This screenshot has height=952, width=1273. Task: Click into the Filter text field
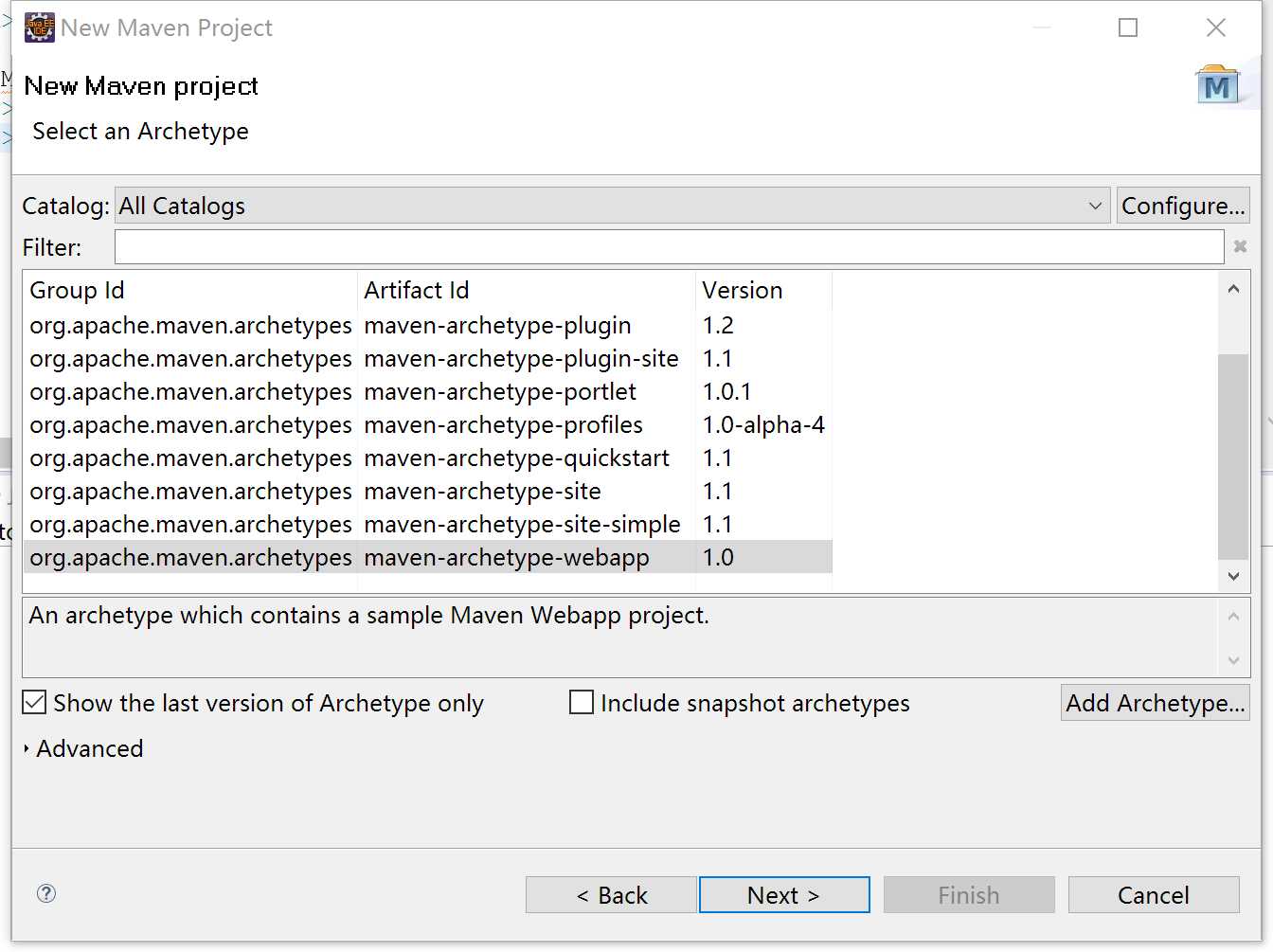670,247
